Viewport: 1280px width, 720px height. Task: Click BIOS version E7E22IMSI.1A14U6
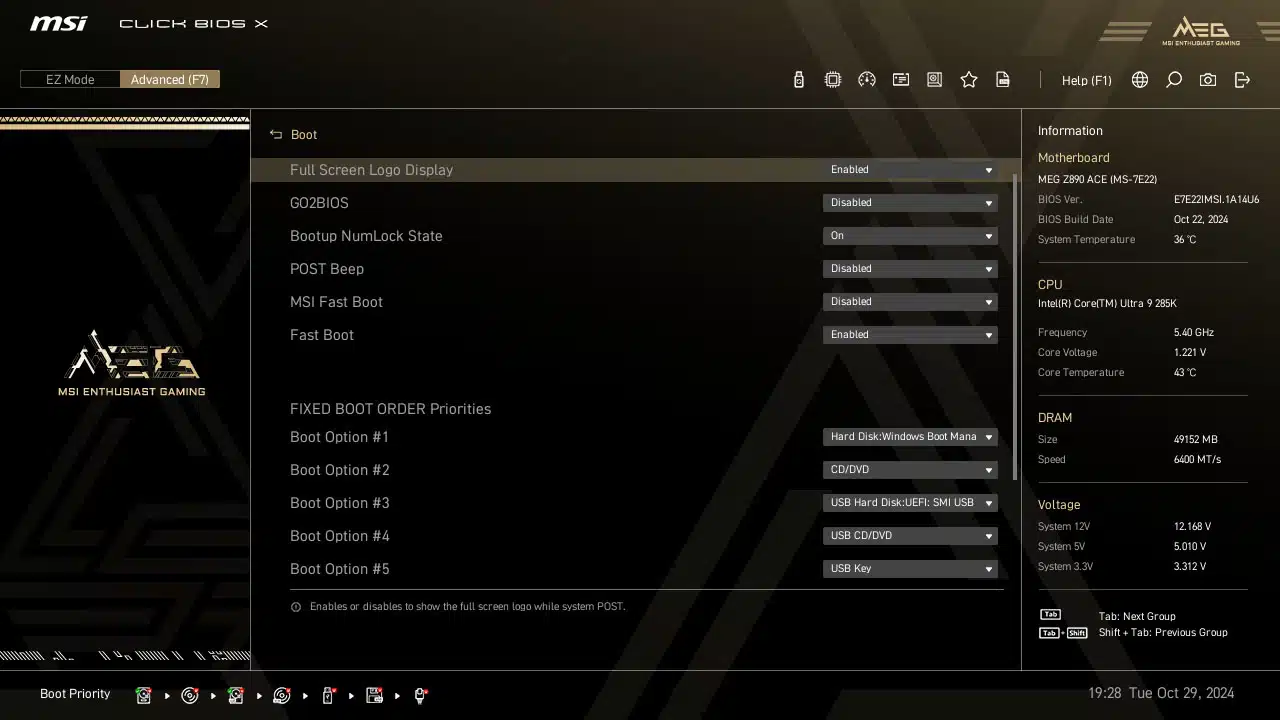(1216, 200)
